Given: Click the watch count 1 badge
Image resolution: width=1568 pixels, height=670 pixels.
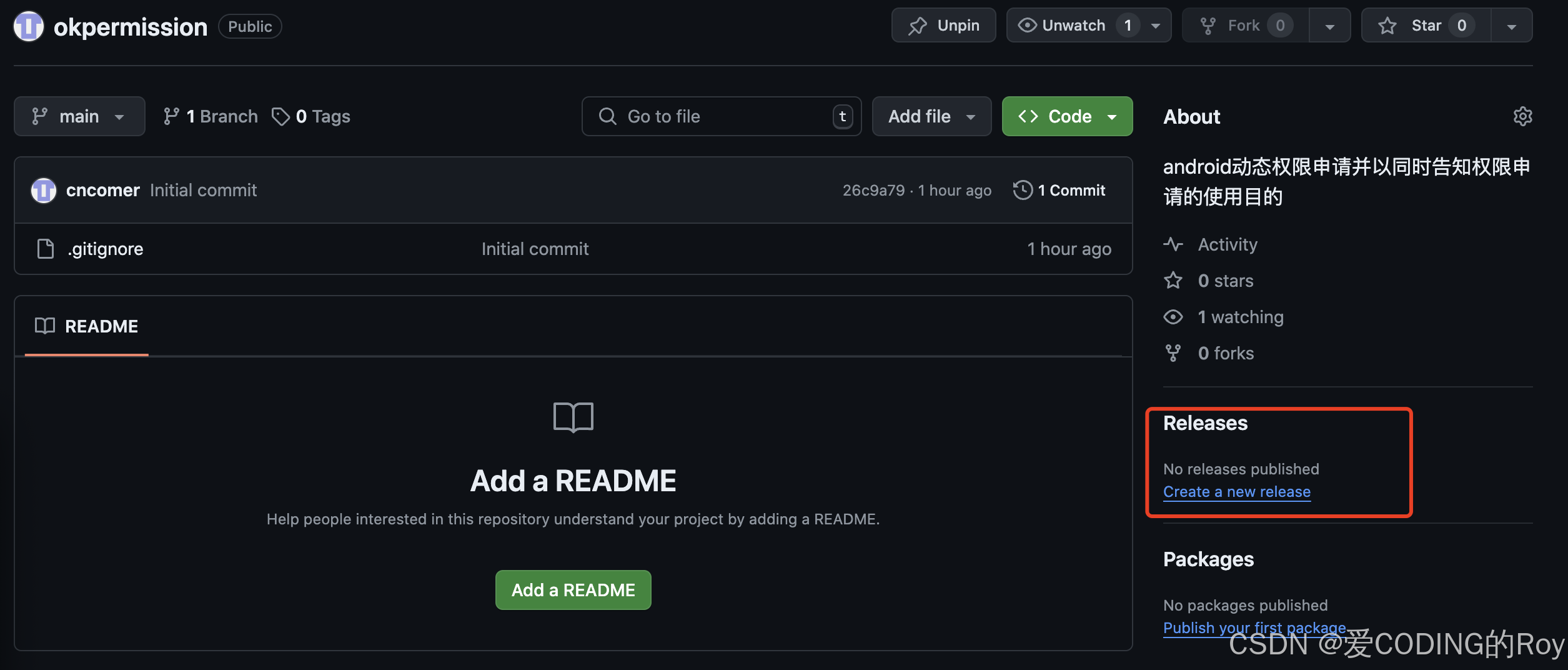Looking at the screenshot, I should click(1128, 26).
